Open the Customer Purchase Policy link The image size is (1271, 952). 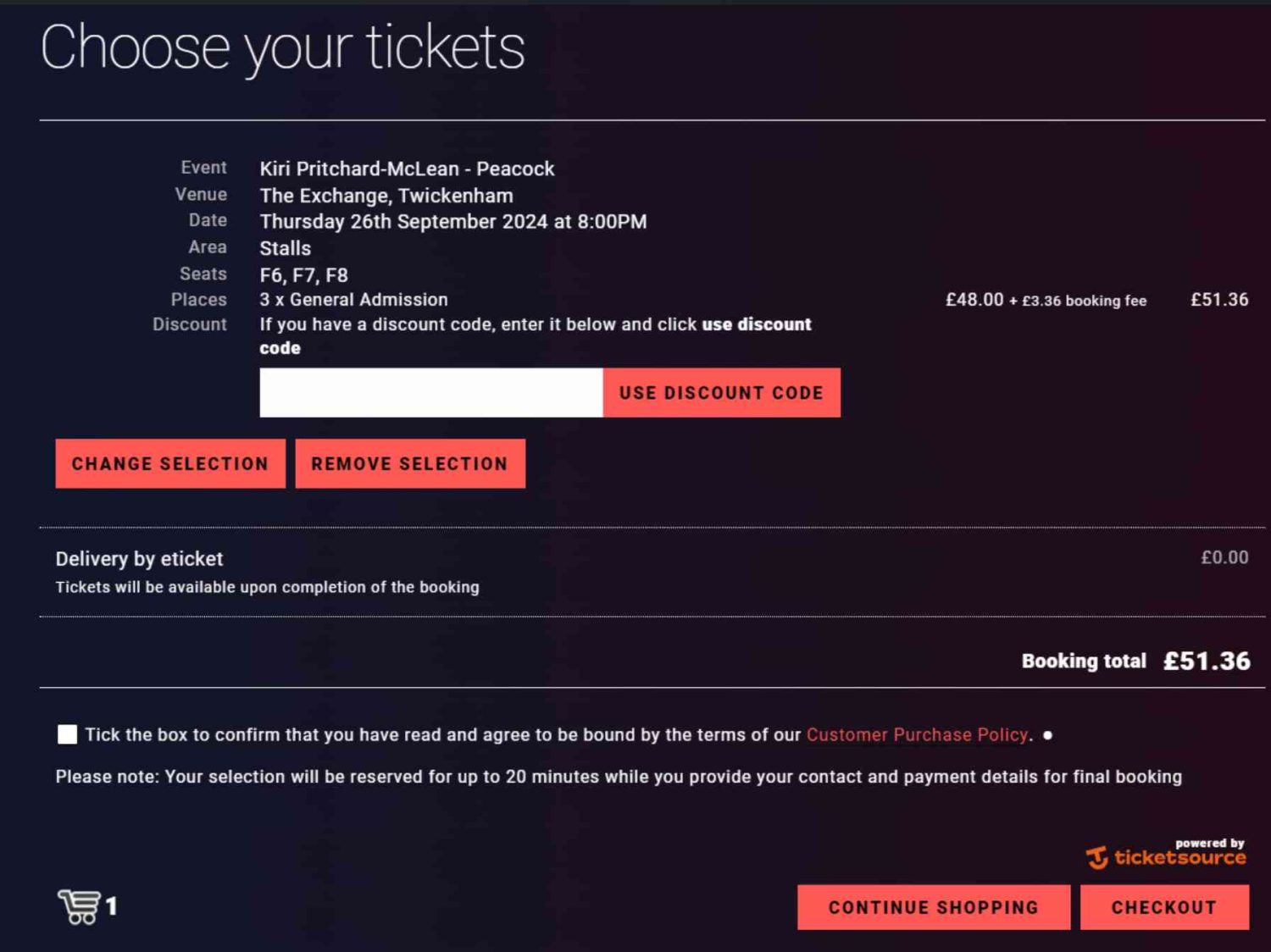tap(917, 734)
